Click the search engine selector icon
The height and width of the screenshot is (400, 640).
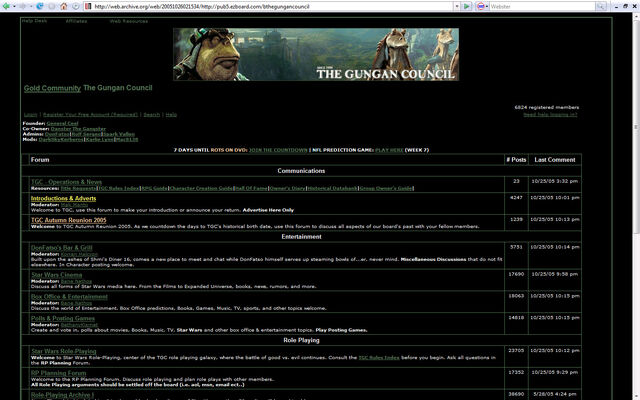pyautogui.click(x=480, y=6)
